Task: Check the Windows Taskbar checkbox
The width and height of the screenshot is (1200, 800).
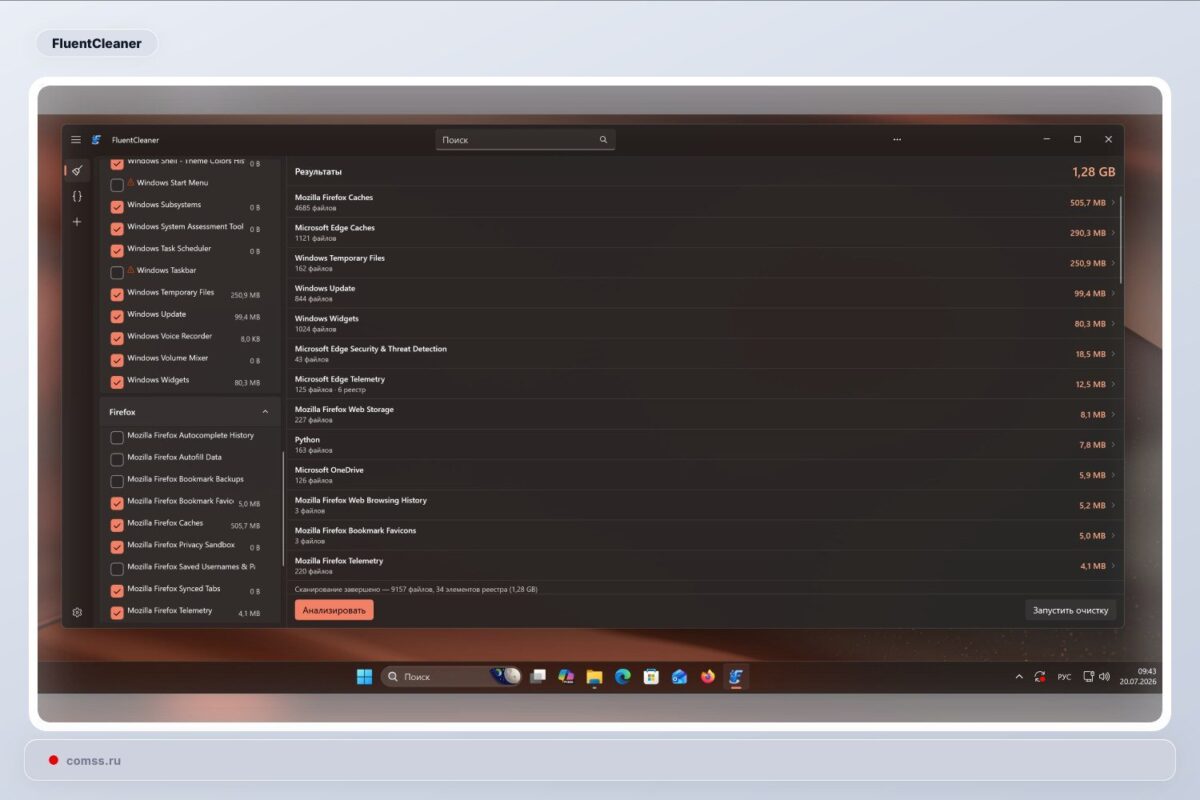Action: coord(117,272)
